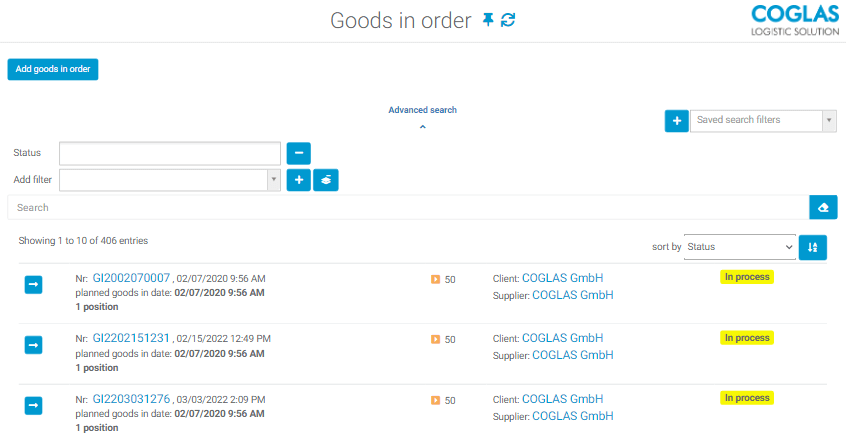Open the supplier COGLAS GmbH link on the first order
Screen dimensions: 846x442
(572, 295)
